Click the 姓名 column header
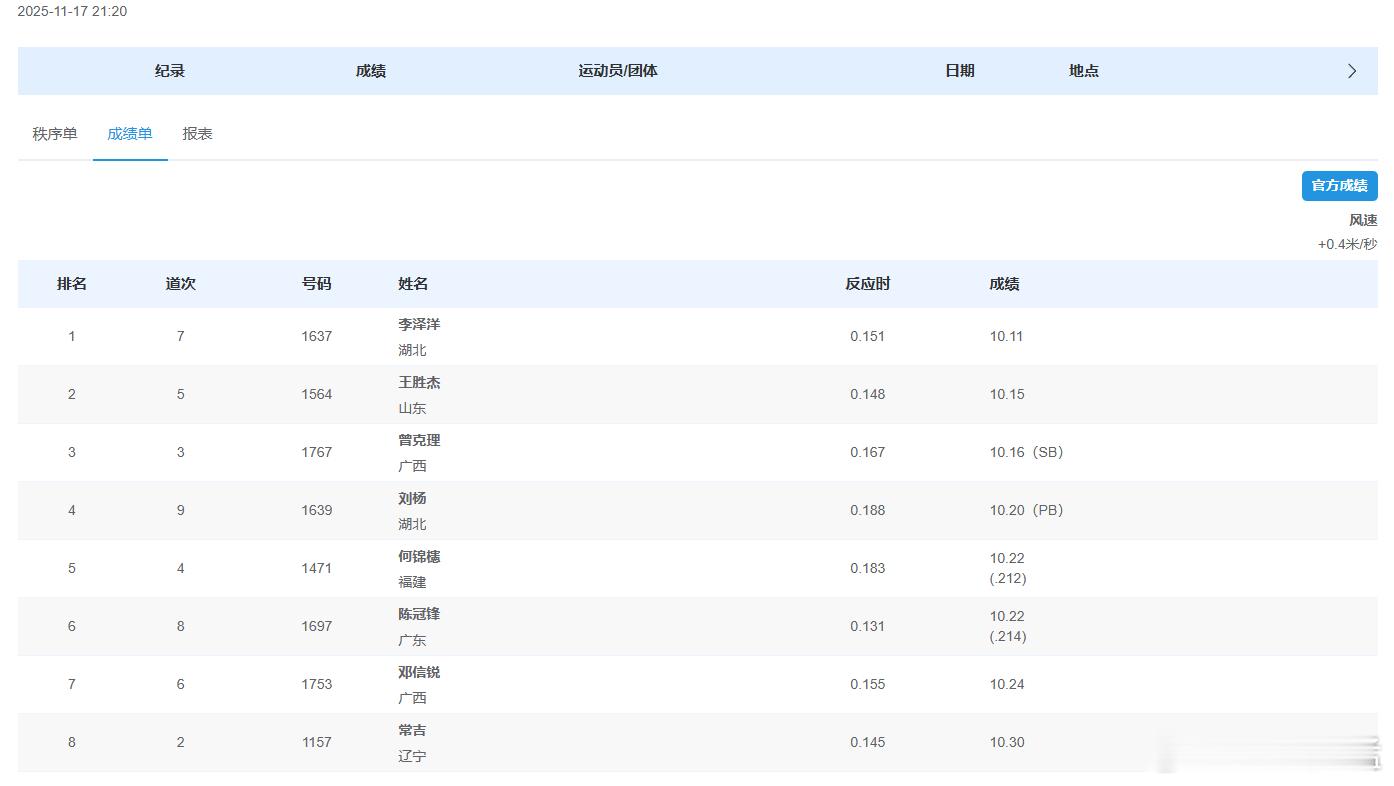The width and height of the screenshot is (1394, 786). [413, 284]
